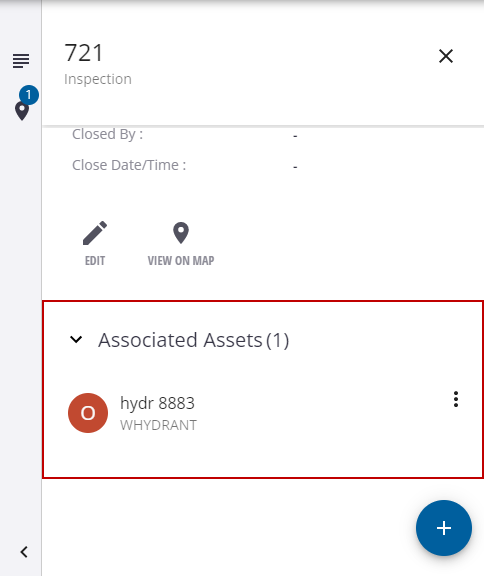Click the pencil Edit icon
The image size is (484, 576).
tap(95, 233)
